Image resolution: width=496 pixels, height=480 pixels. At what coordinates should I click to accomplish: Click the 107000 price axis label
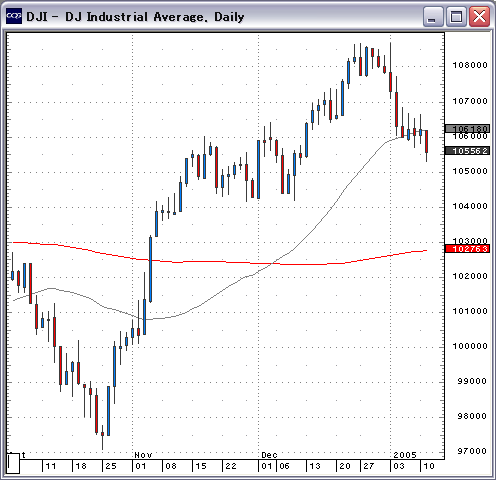[x=470, y=101]
